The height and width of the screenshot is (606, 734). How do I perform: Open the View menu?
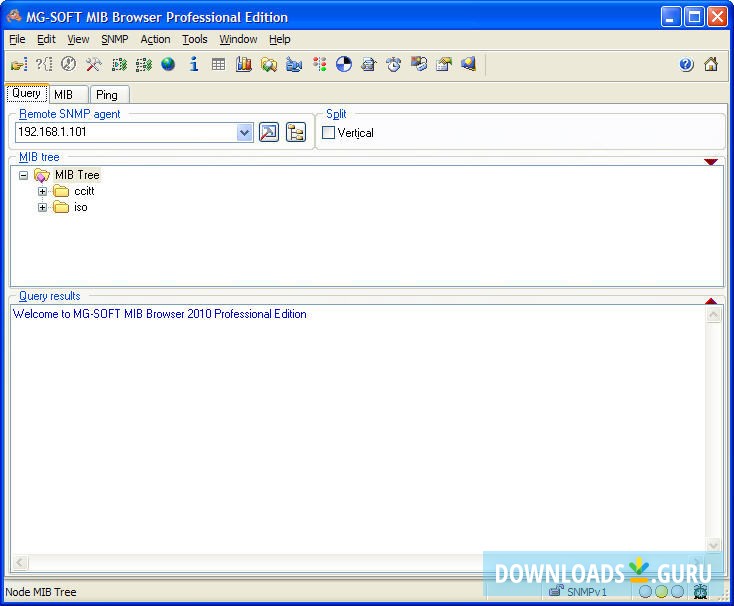78,39
